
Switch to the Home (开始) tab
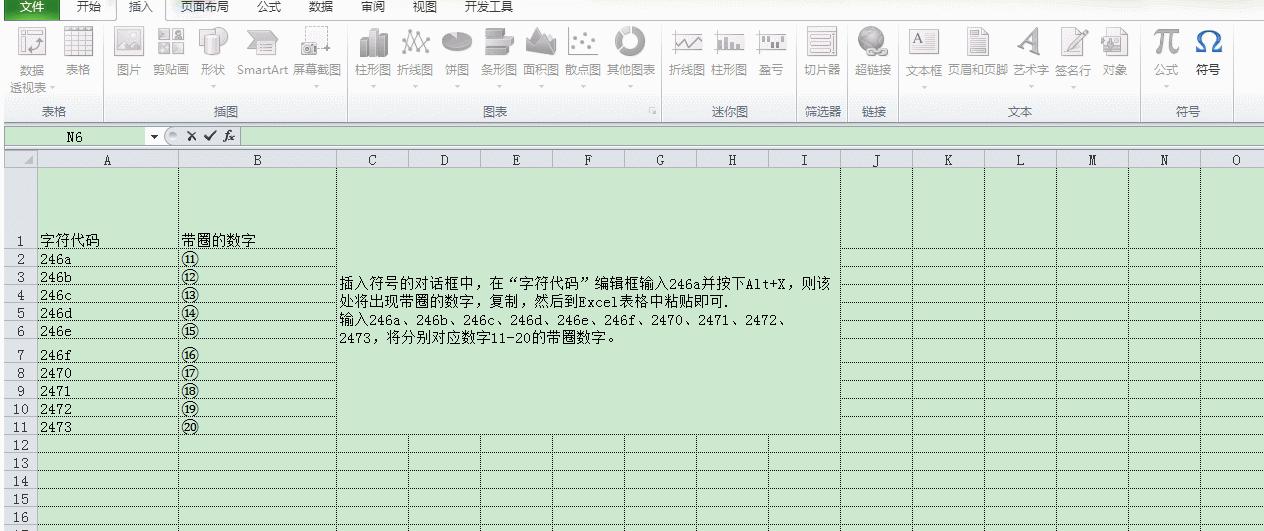[x=89, y=7]
